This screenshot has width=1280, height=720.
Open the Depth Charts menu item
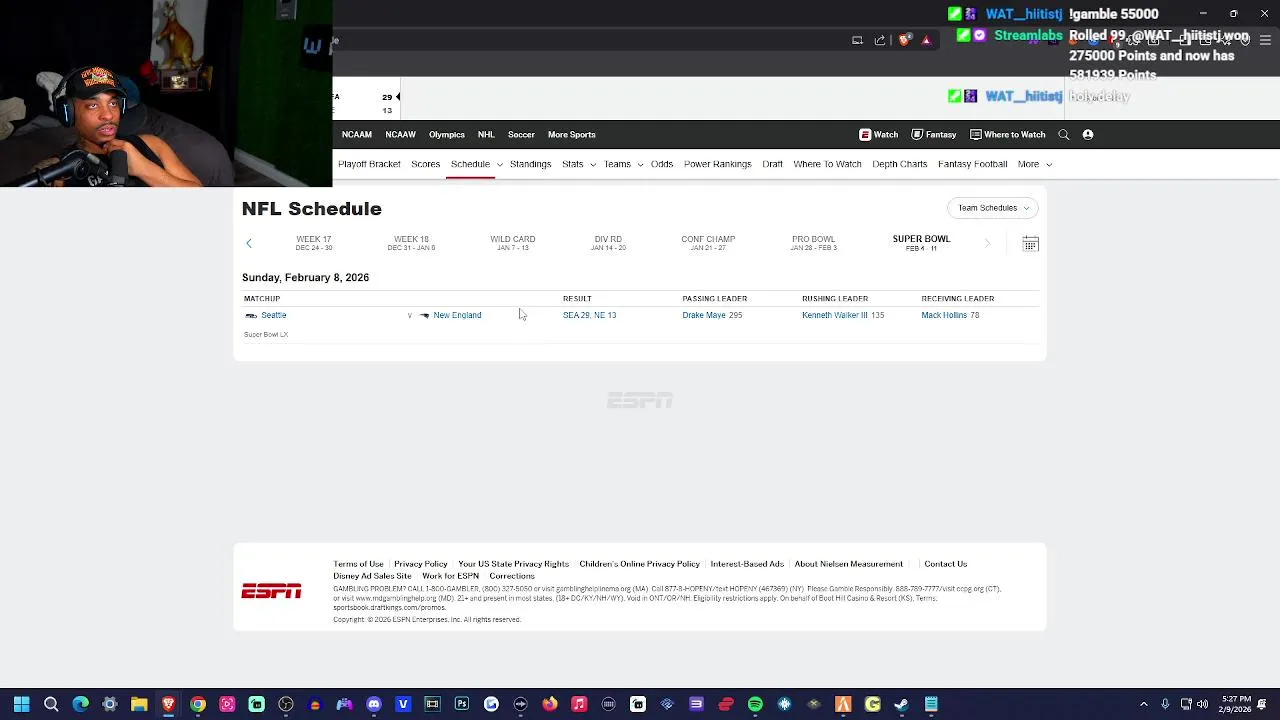pos(900,164)
